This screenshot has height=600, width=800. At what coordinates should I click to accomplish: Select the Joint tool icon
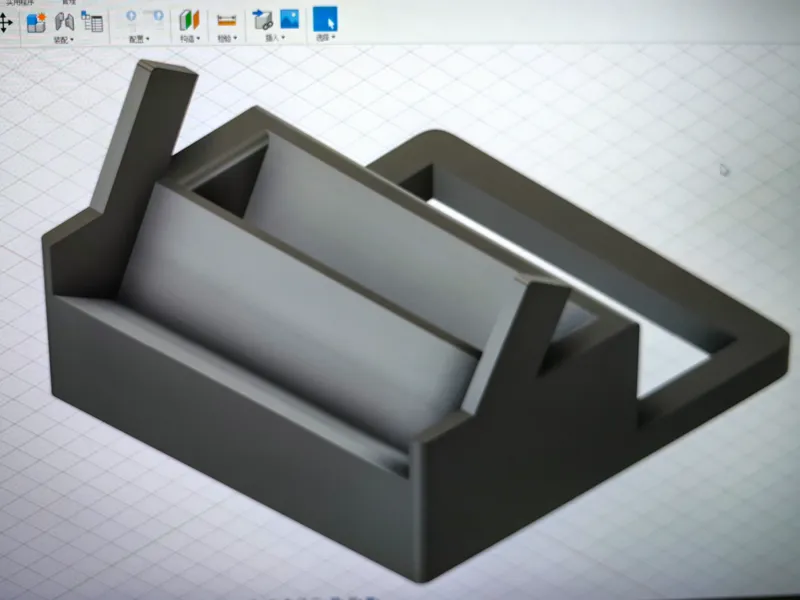tap(65, 22)
